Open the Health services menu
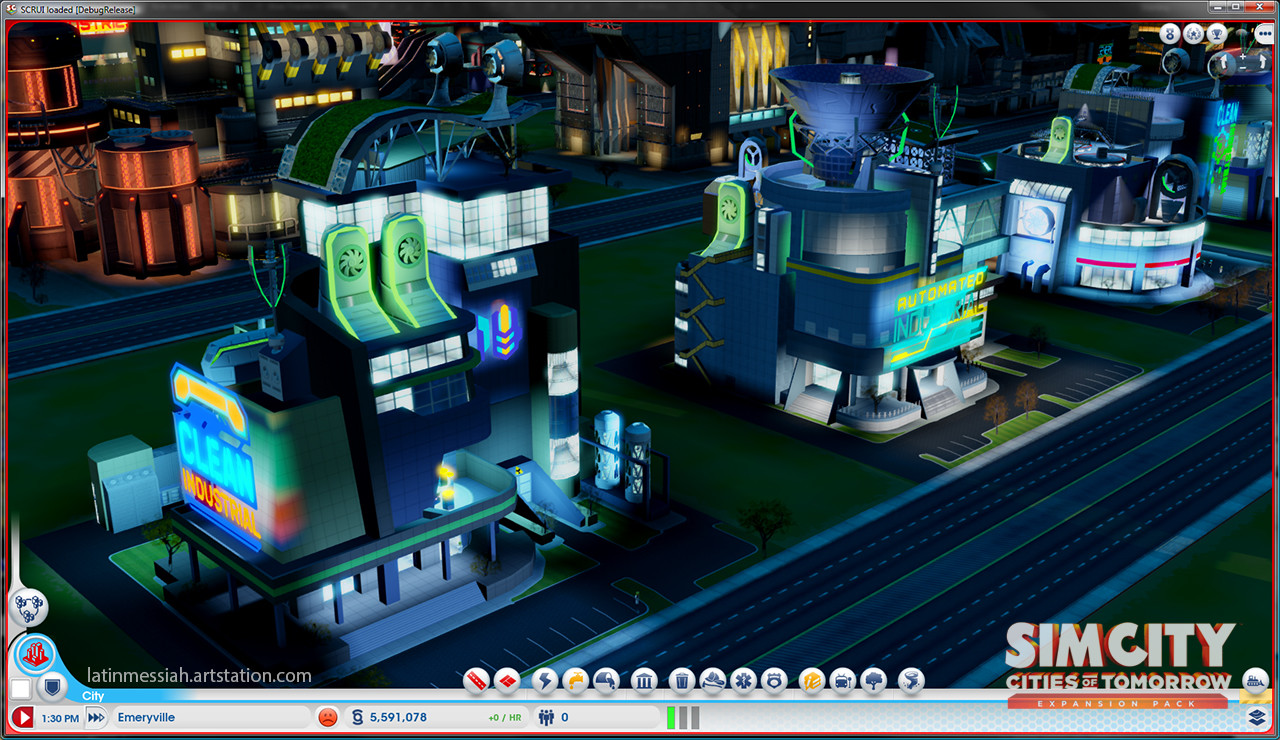The image size is (1280, 740). [743, 681]
